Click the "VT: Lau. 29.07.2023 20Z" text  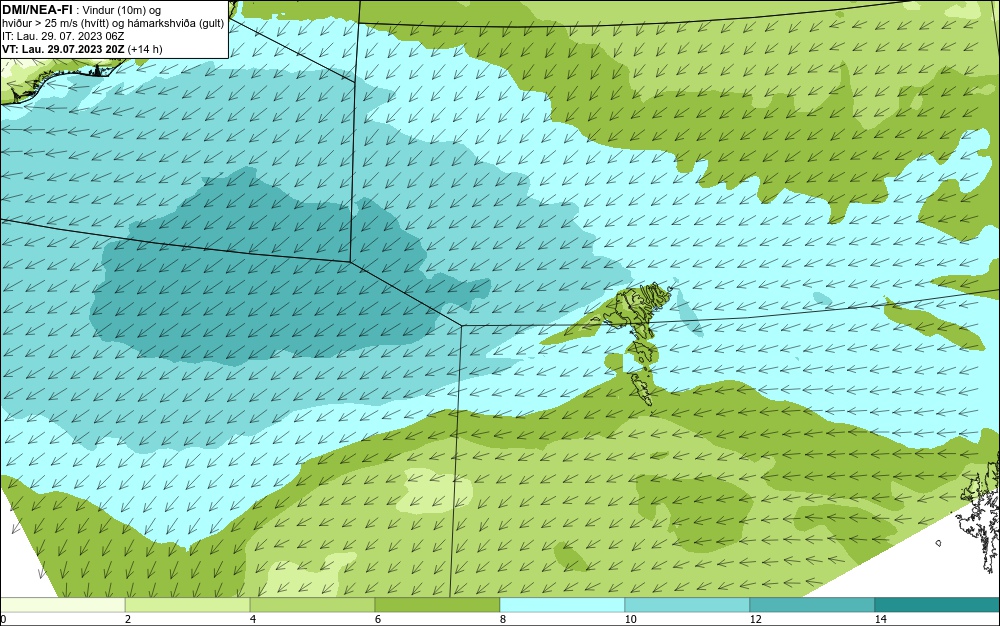(64, 49)
